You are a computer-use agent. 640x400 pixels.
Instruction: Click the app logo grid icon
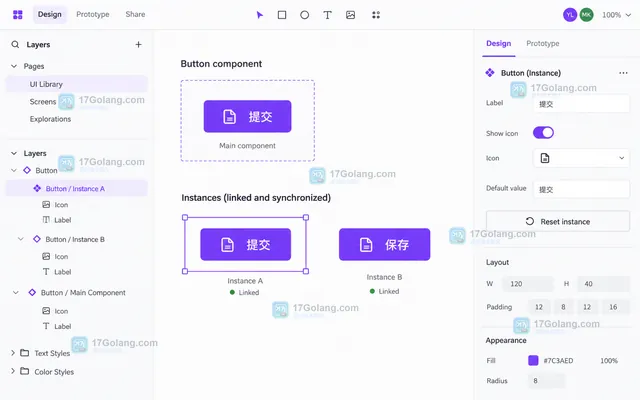[x=18, y=15]
